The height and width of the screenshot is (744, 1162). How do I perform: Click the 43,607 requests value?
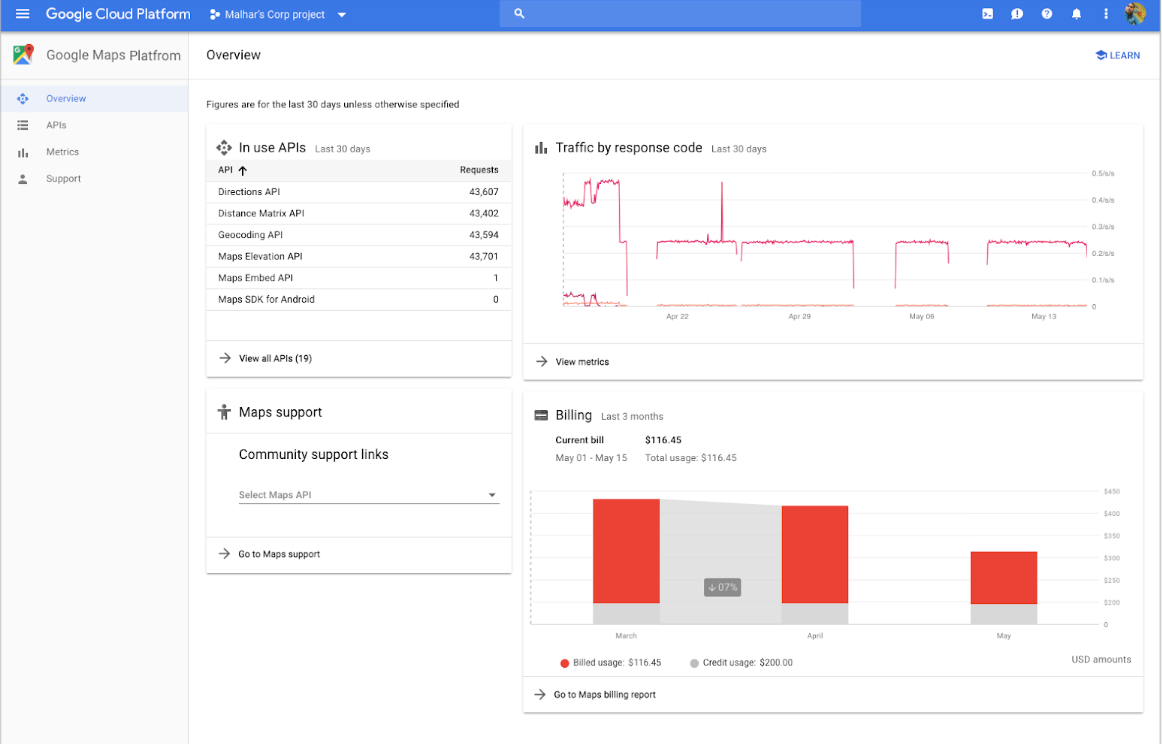click(484, 192)
